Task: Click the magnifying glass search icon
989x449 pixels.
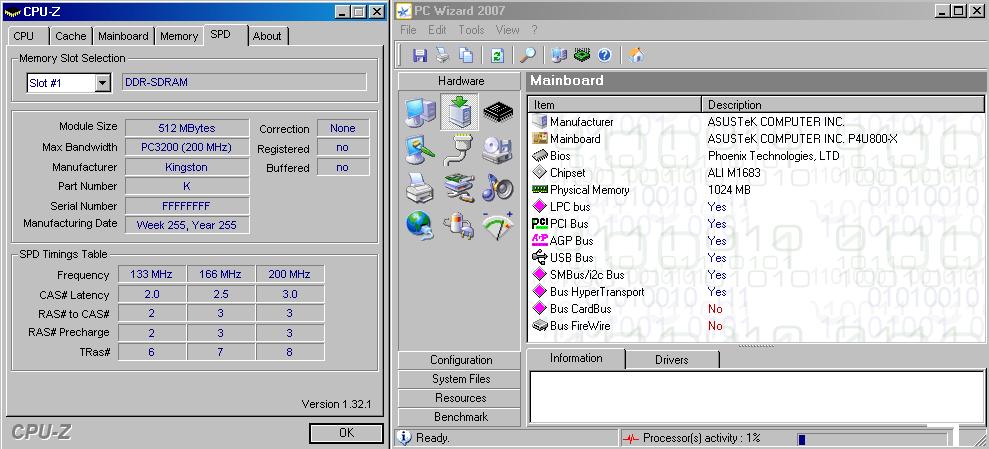Action: tap(527, 55)
